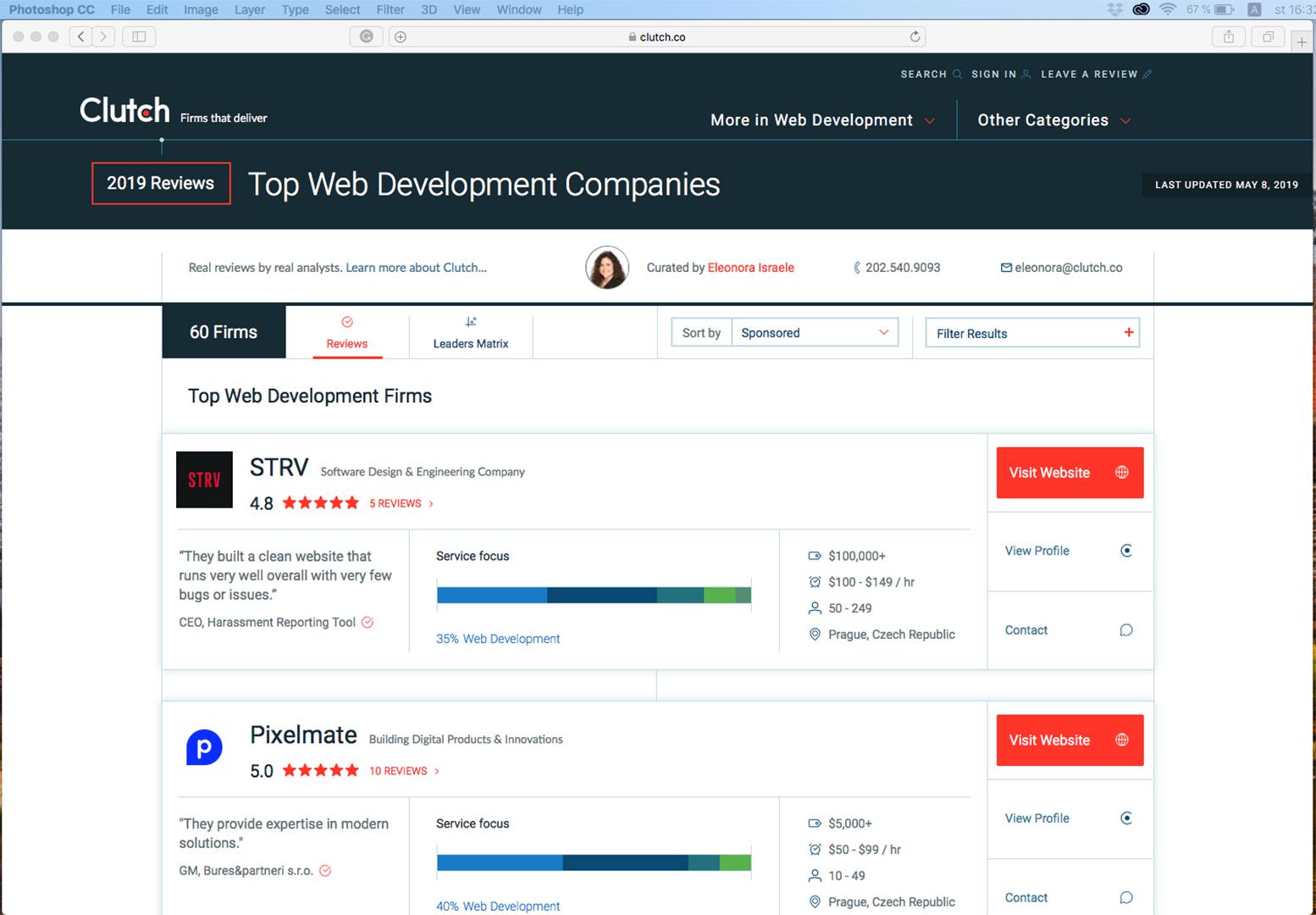Open a new tab with the plus button
1316x915 pixels.
pyautogui.click(x=1302, y=42)
